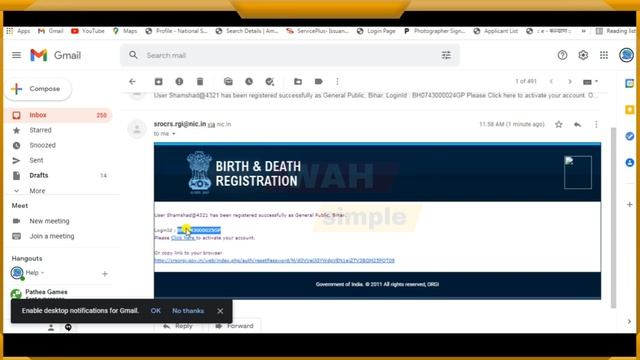Get add-ons plus icon
640x360 pixels.
(x=629, y=204)
